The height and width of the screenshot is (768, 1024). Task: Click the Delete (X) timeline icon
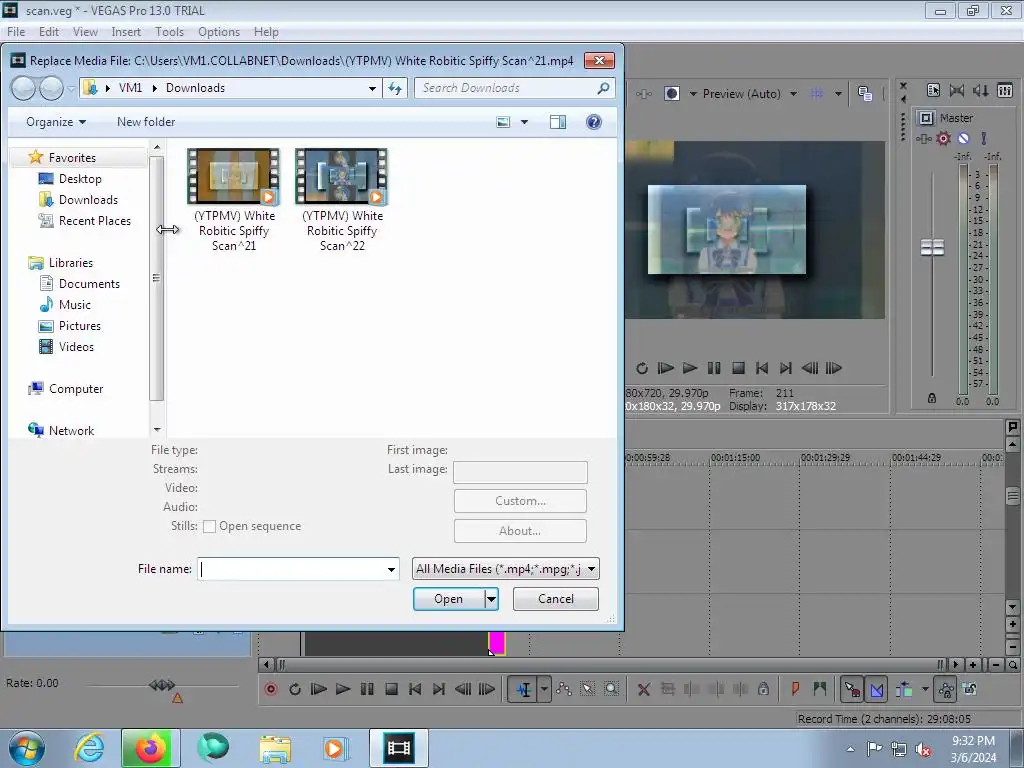tap(643, 689)
